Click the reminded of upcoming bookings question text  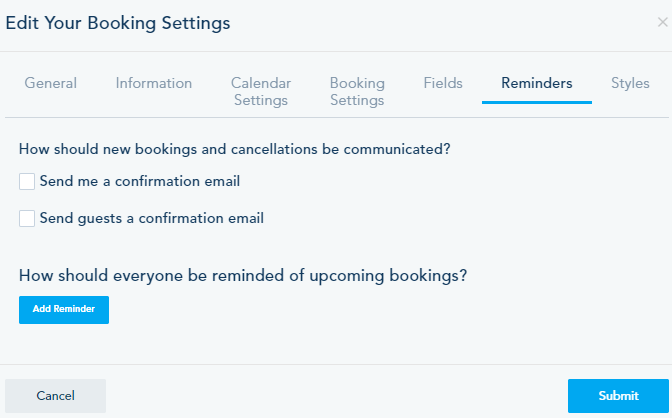pos(243,275)
